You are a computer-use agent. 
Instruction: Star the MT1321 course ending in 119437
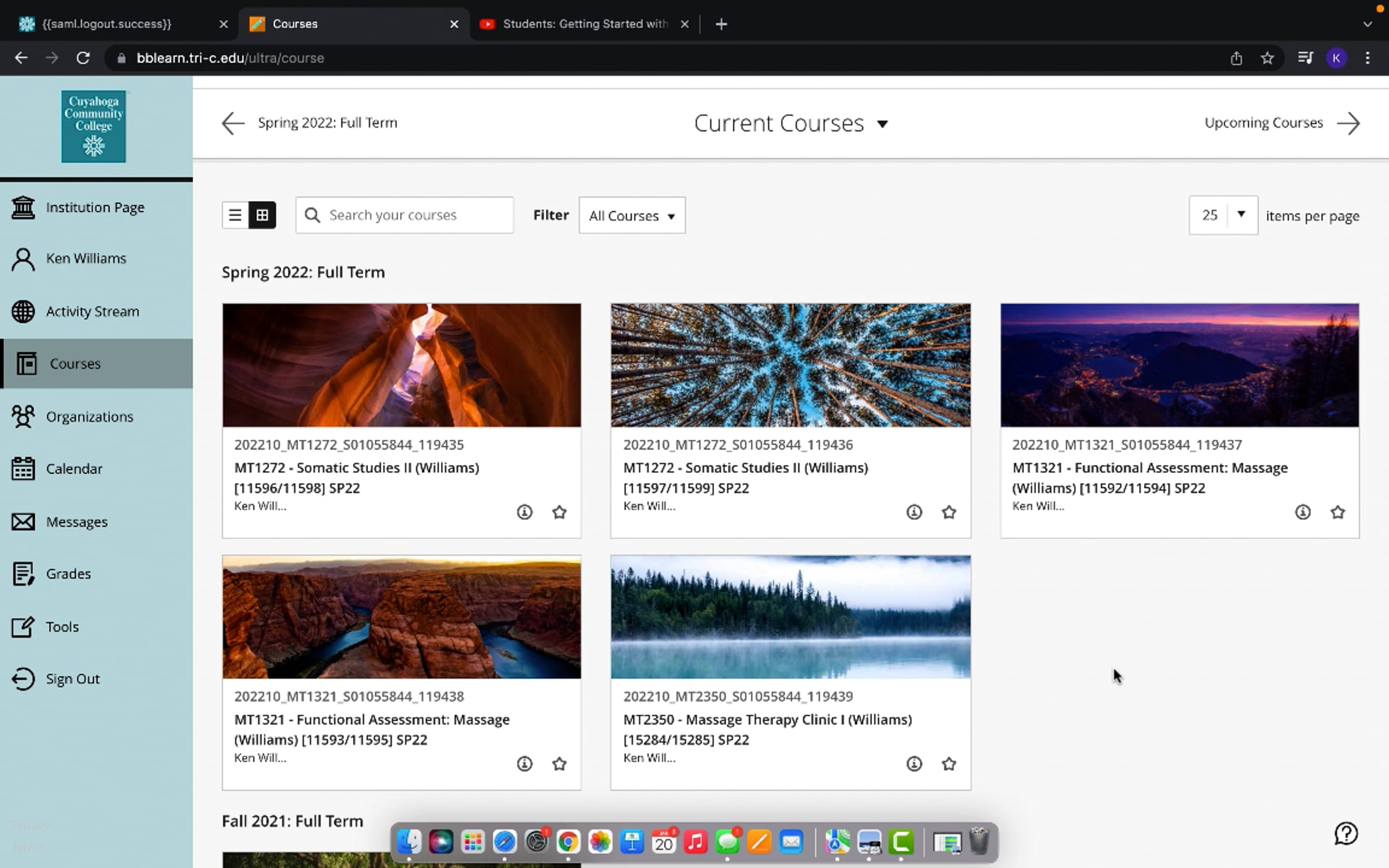pos(1337,512)
